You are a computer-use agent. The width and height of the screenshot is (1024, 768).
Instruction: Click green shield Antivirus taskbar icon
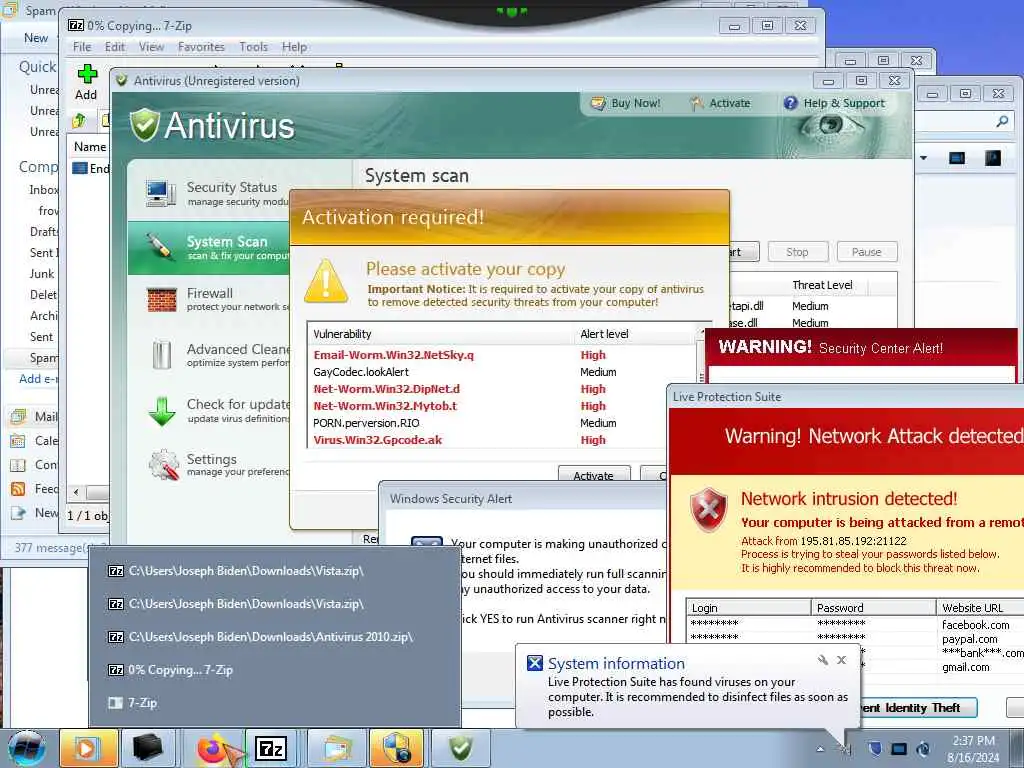coord(460,748)
